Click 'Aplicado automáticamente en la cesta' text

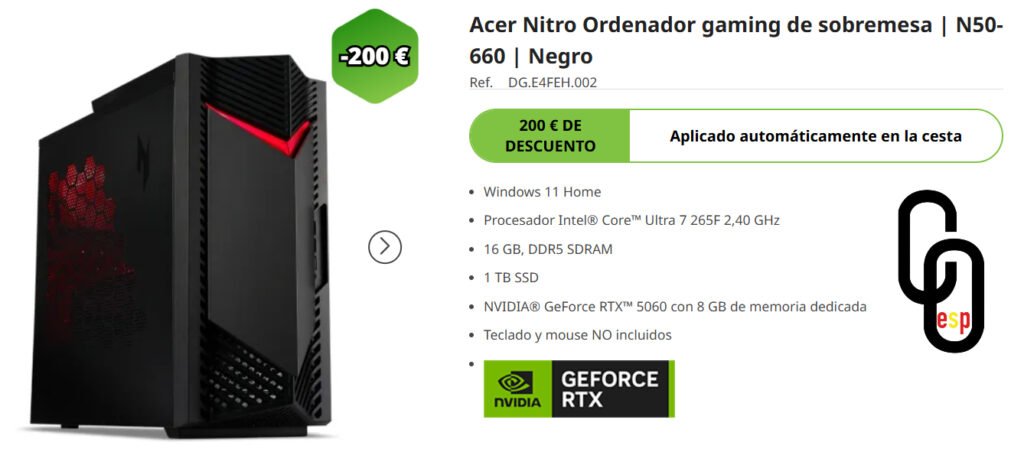click(x=816, y=136)
